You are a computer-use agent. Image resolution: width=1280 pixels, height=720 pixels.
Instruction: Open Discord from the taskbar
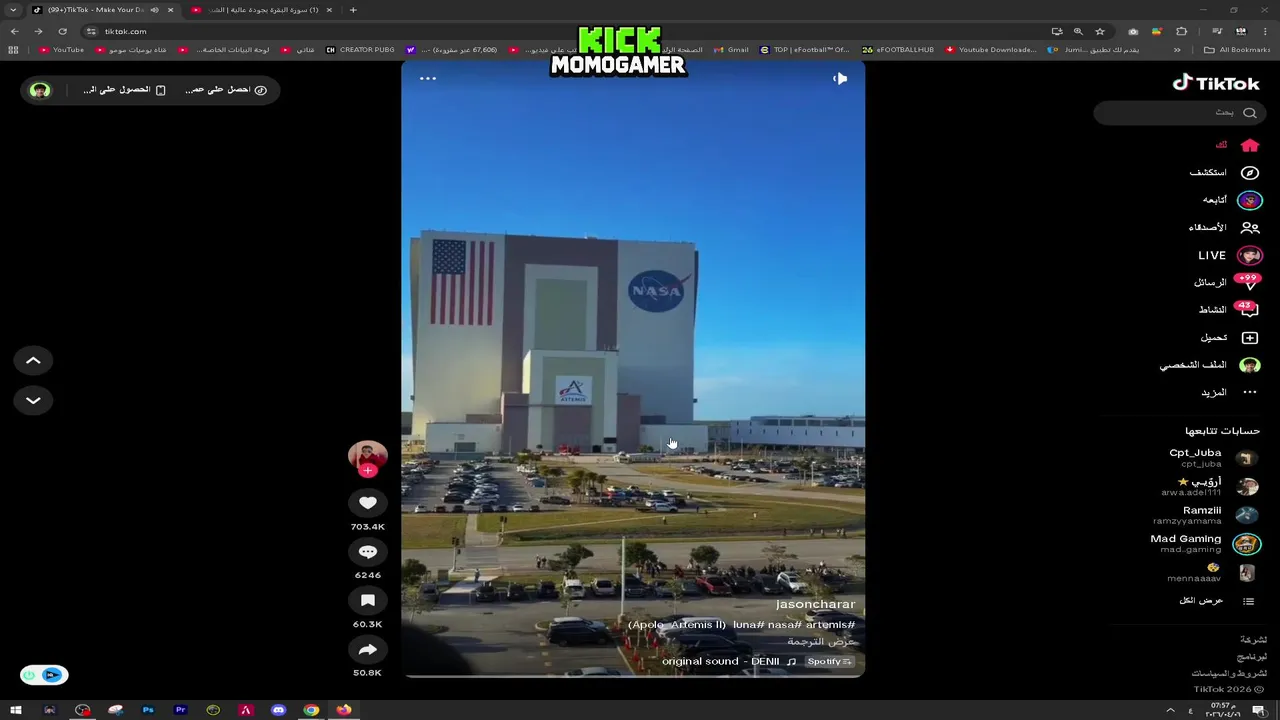point(278,710)
